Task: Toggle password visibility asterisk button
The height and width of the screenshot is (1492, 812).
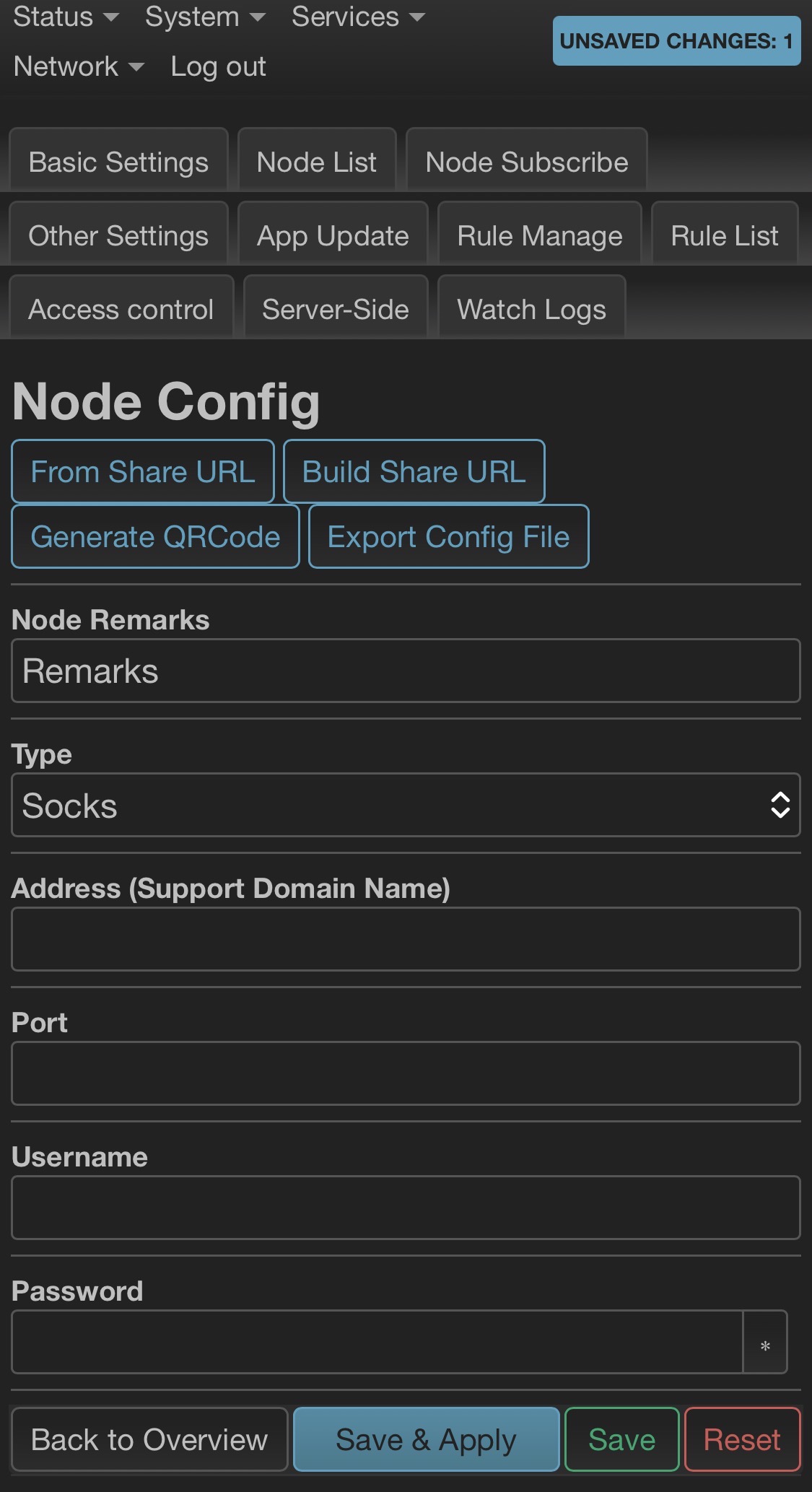Action: pyautogui.click(x=765, y=1343)
